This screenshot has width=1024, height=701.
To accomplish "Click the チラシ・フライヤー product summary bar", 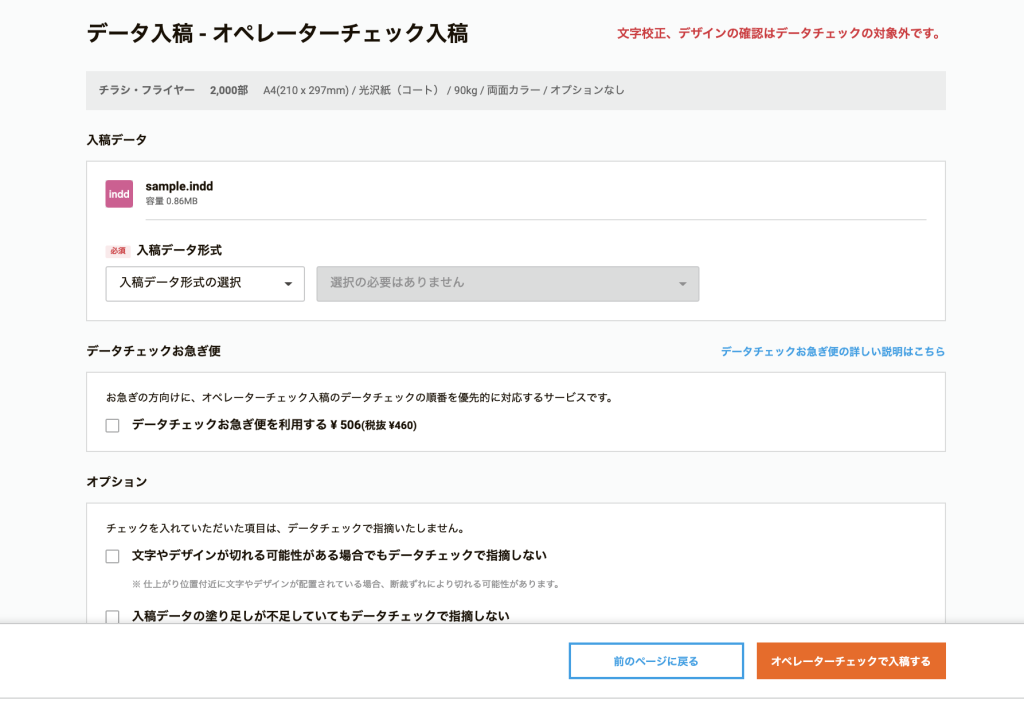I will (x=515, y=90).
